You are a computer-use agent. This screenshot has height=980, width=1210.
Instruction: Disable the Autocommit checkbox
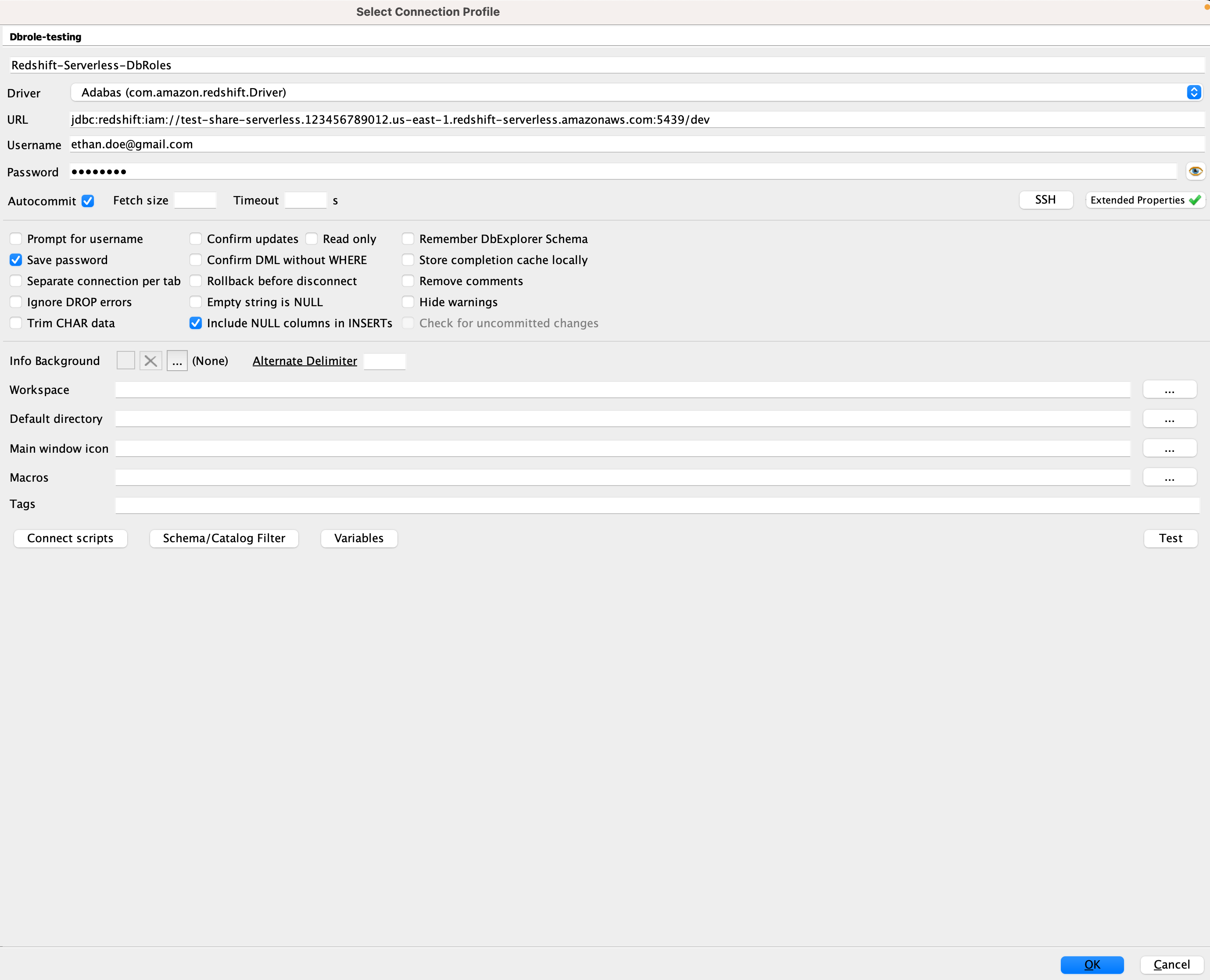point(88,201)
